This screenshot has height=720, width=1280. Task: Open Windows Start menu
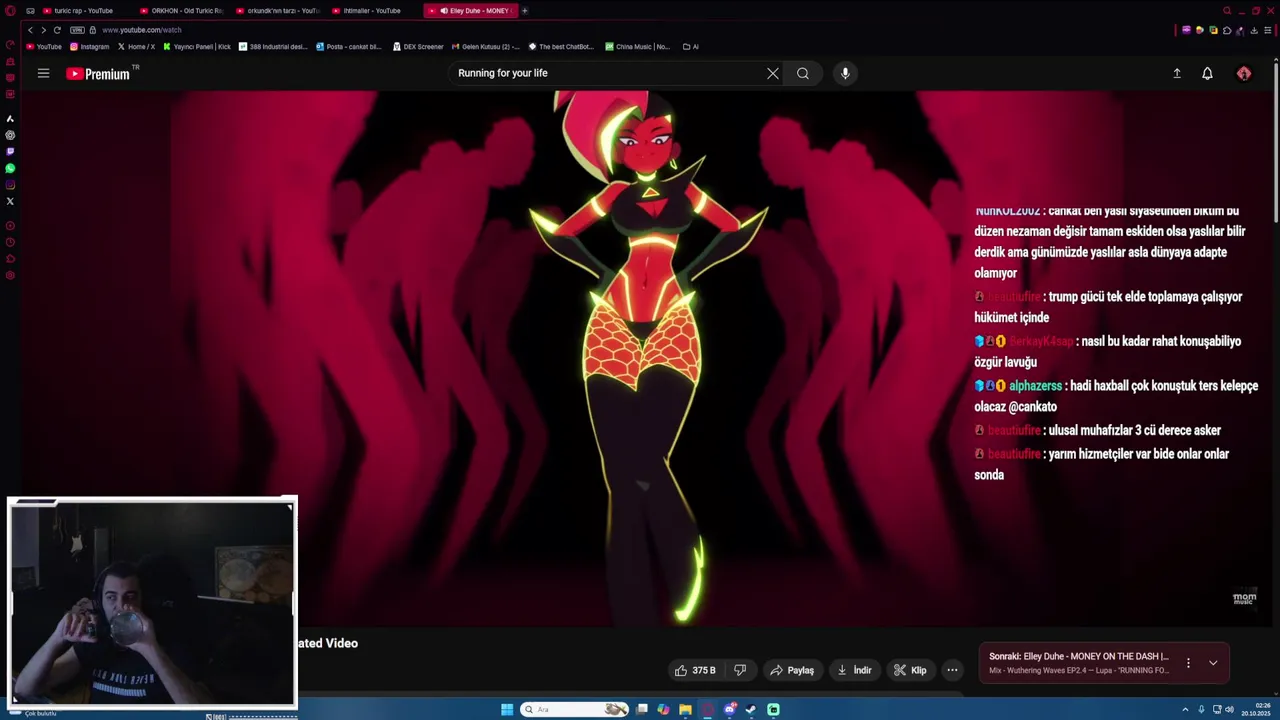[507, 710]
